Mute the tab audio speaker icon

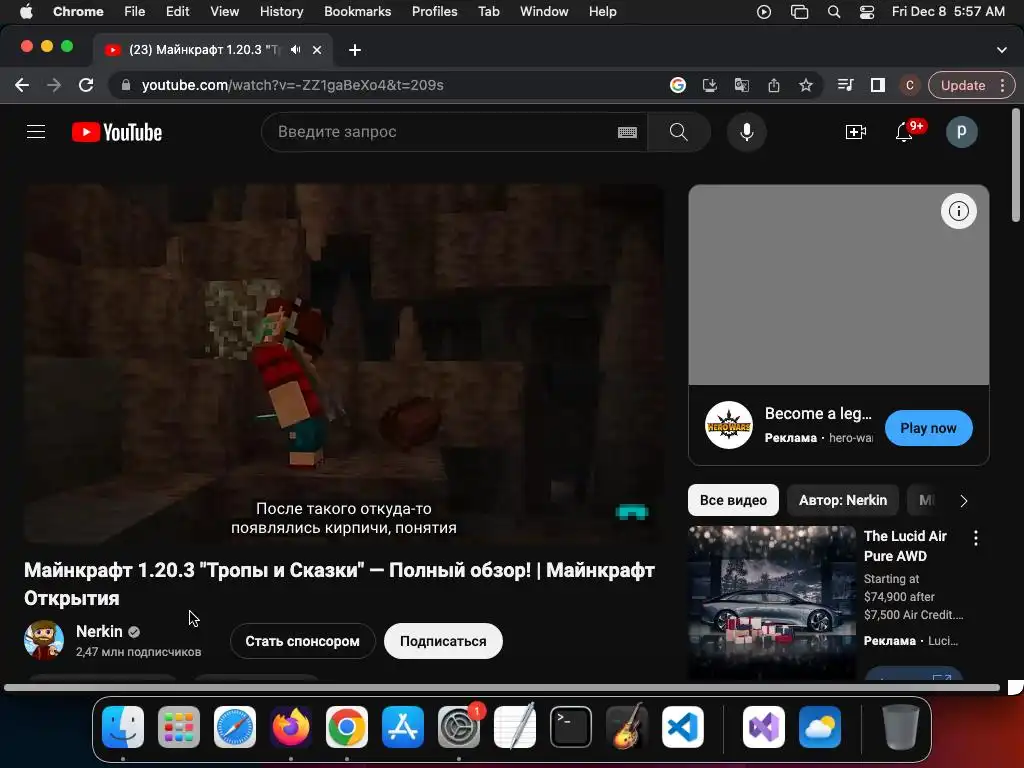296,50
